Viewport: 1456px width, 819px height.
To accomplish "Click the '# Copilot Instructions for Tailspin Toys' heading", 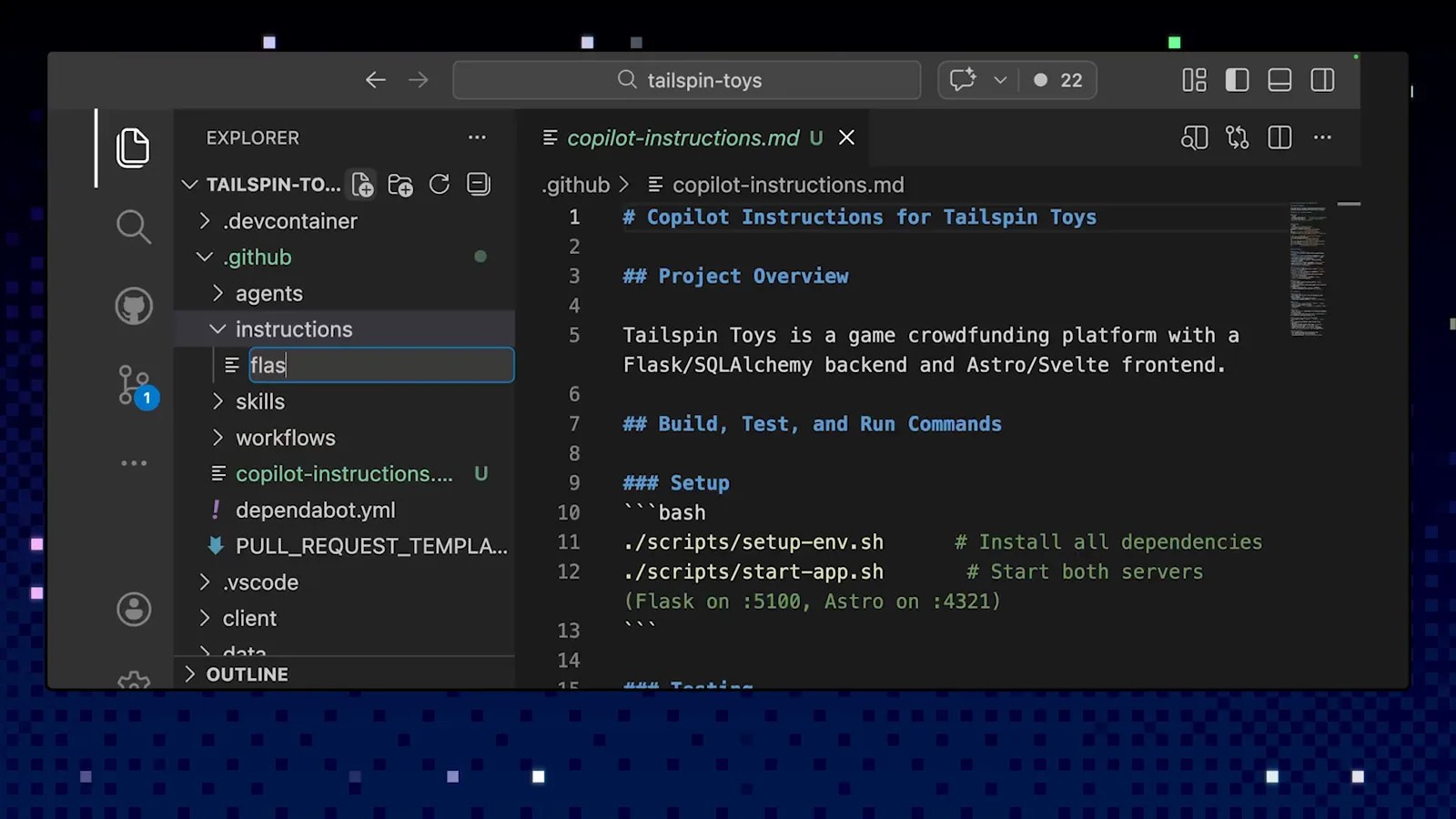I will (860, 217).
